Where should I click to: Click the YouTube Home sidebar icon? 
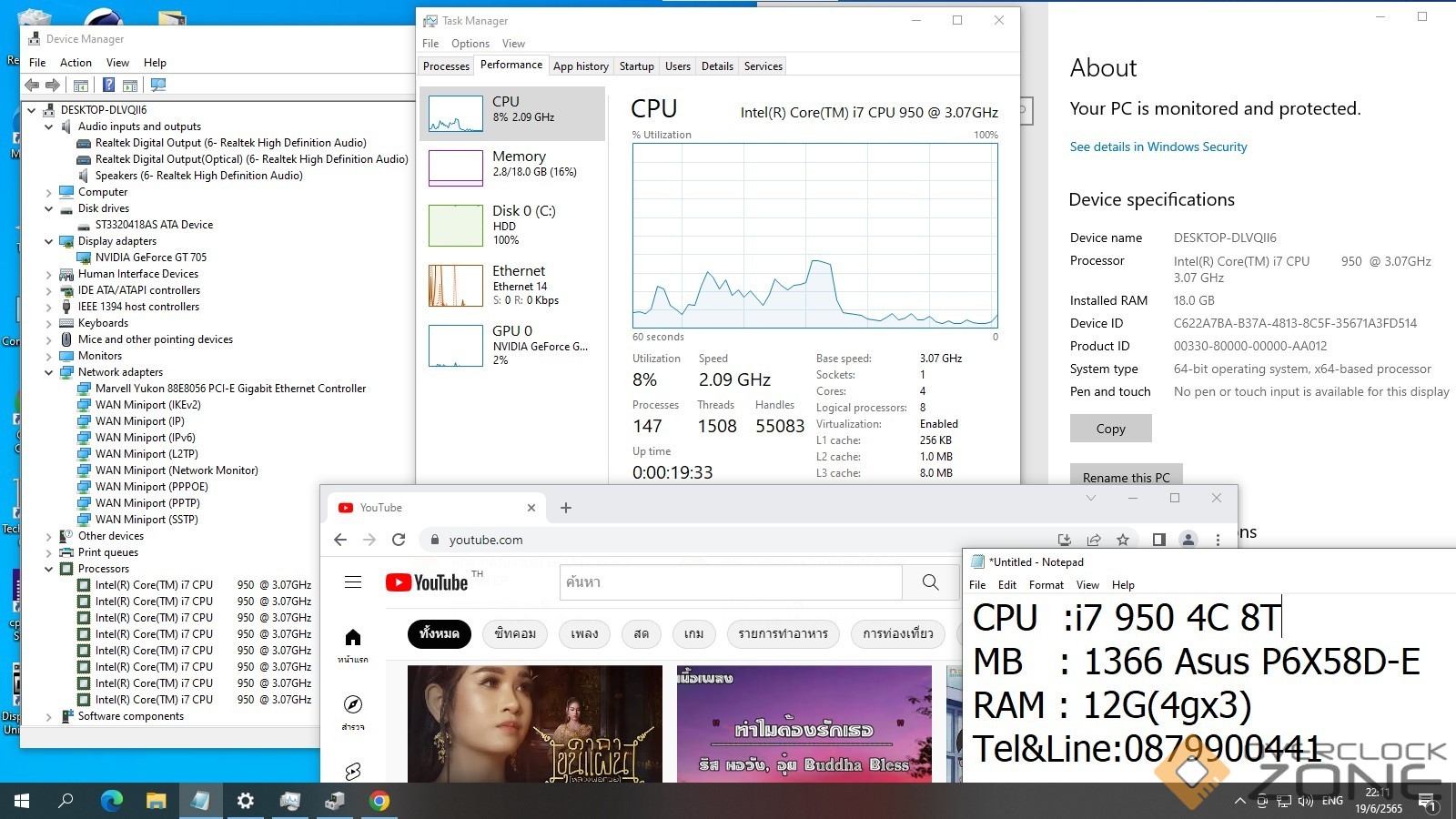point(353,638)
